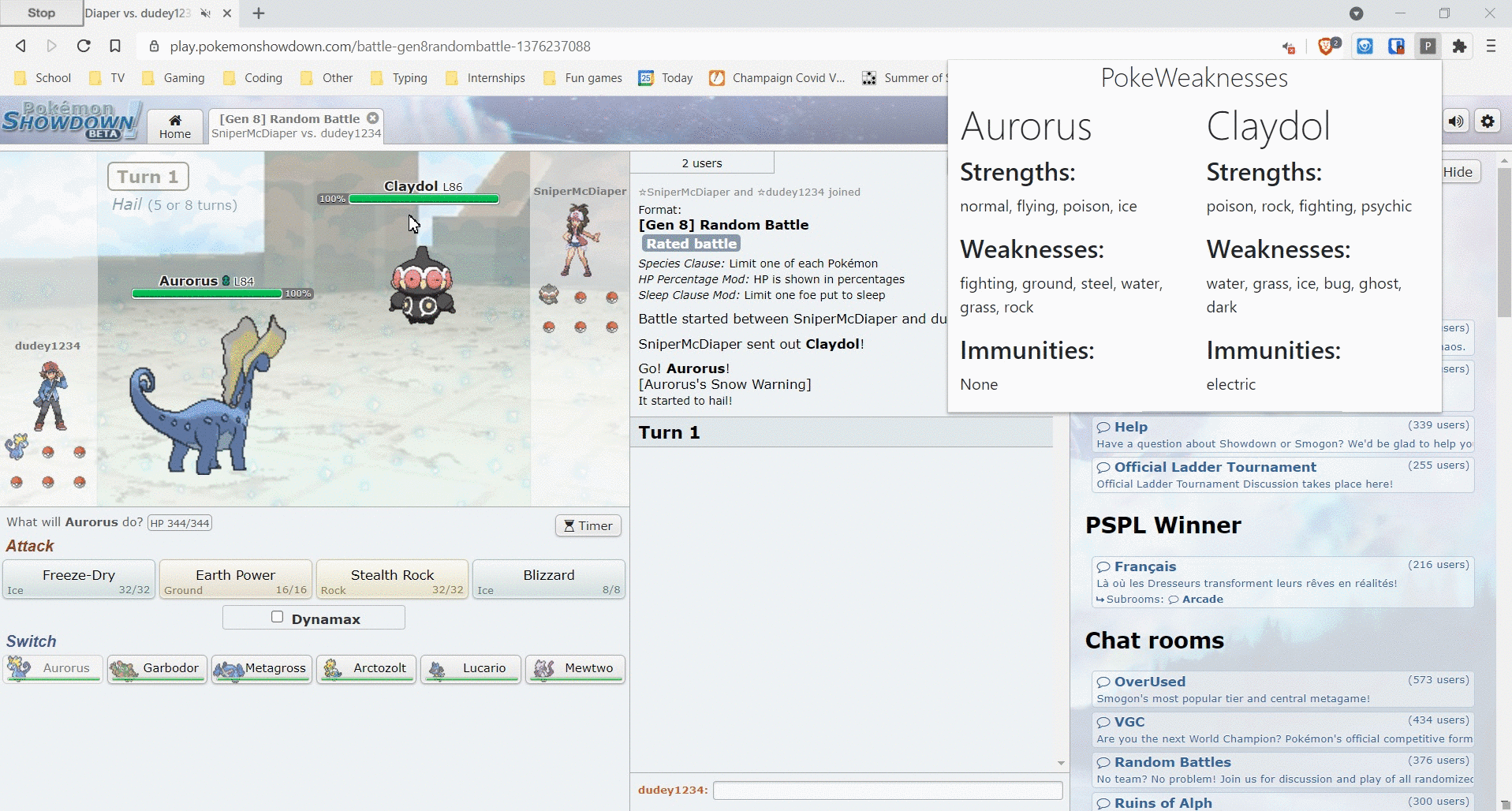Toggle Hide on the rooms panel
Viewport: 1512px width, 811px height.
coord(1460,171)
